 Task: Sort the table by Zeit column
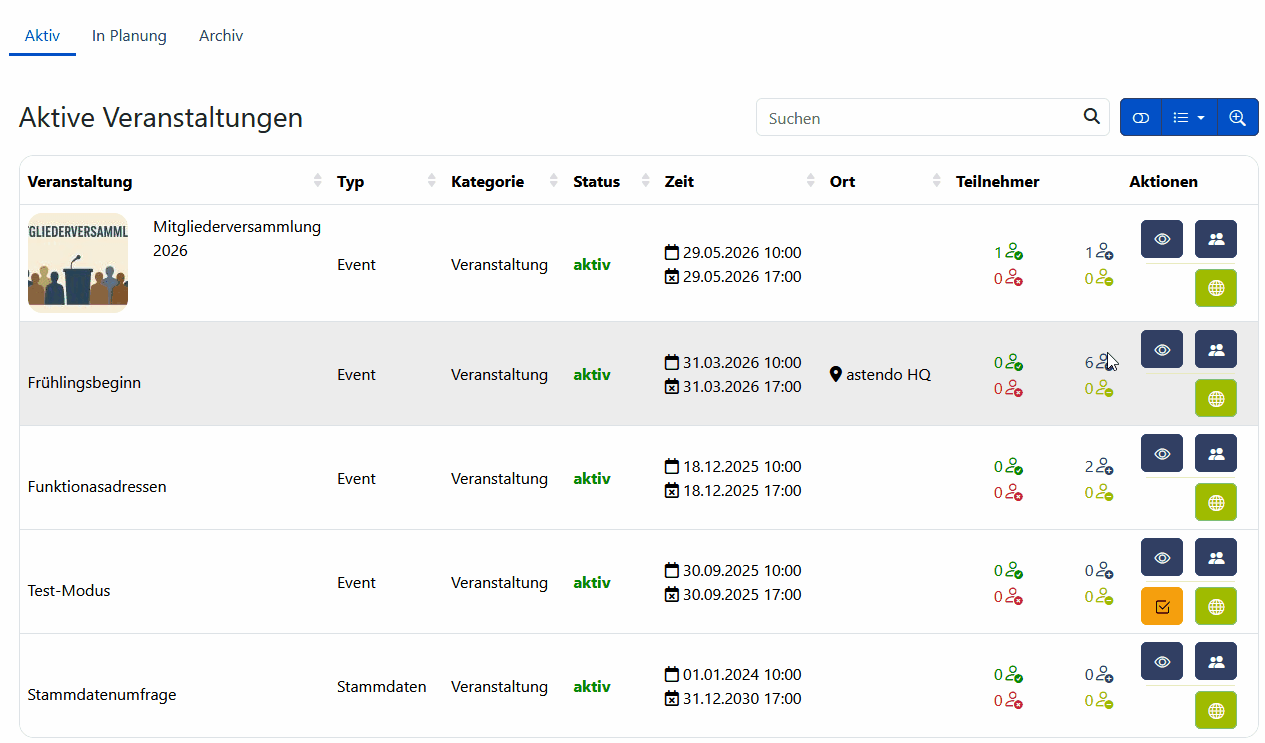[680, 181]
